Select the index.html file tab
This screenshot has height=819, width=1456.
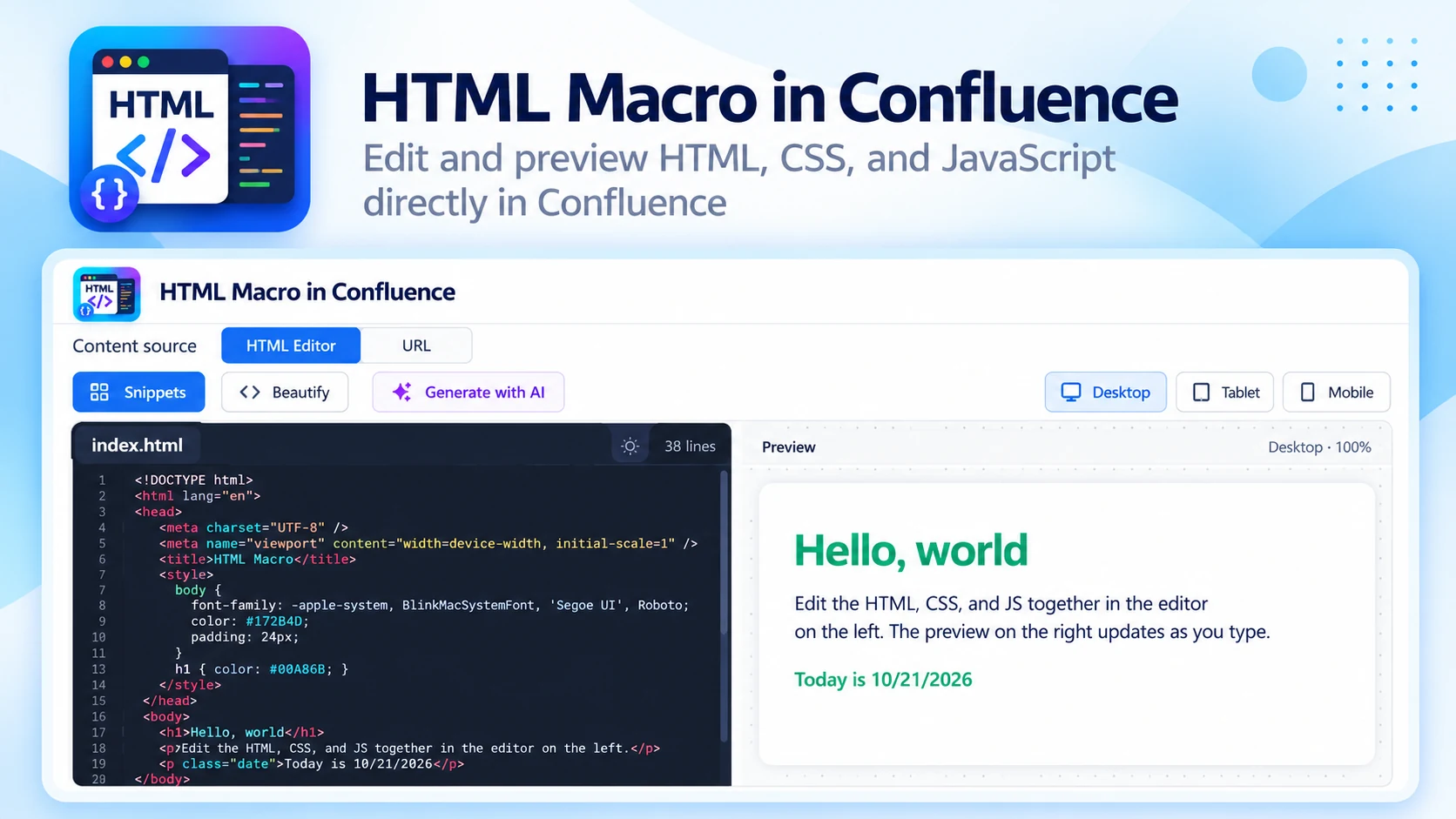(137, 445)
